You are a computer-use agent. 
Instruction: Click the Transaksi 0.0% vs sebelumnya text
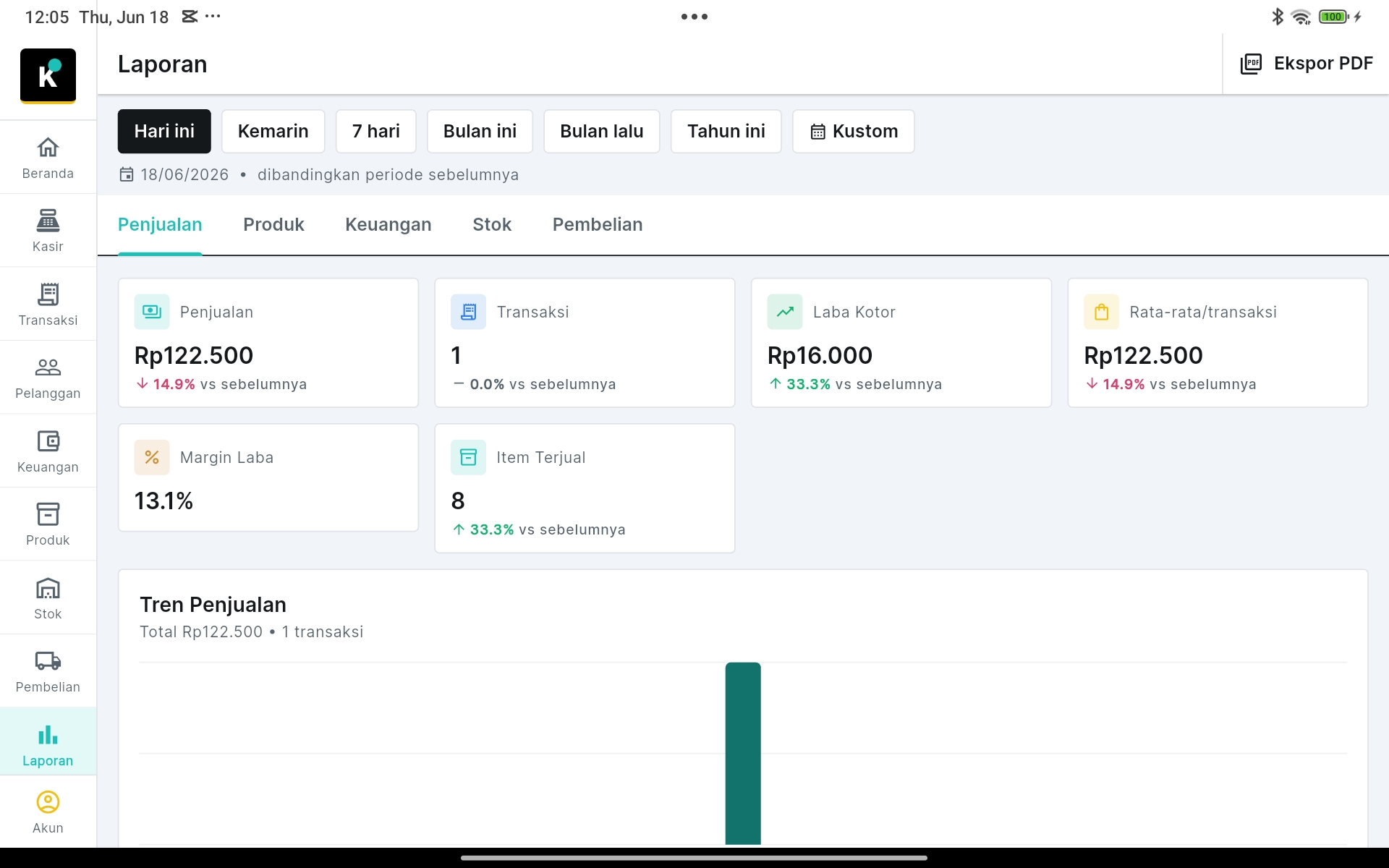pos(535,384)
